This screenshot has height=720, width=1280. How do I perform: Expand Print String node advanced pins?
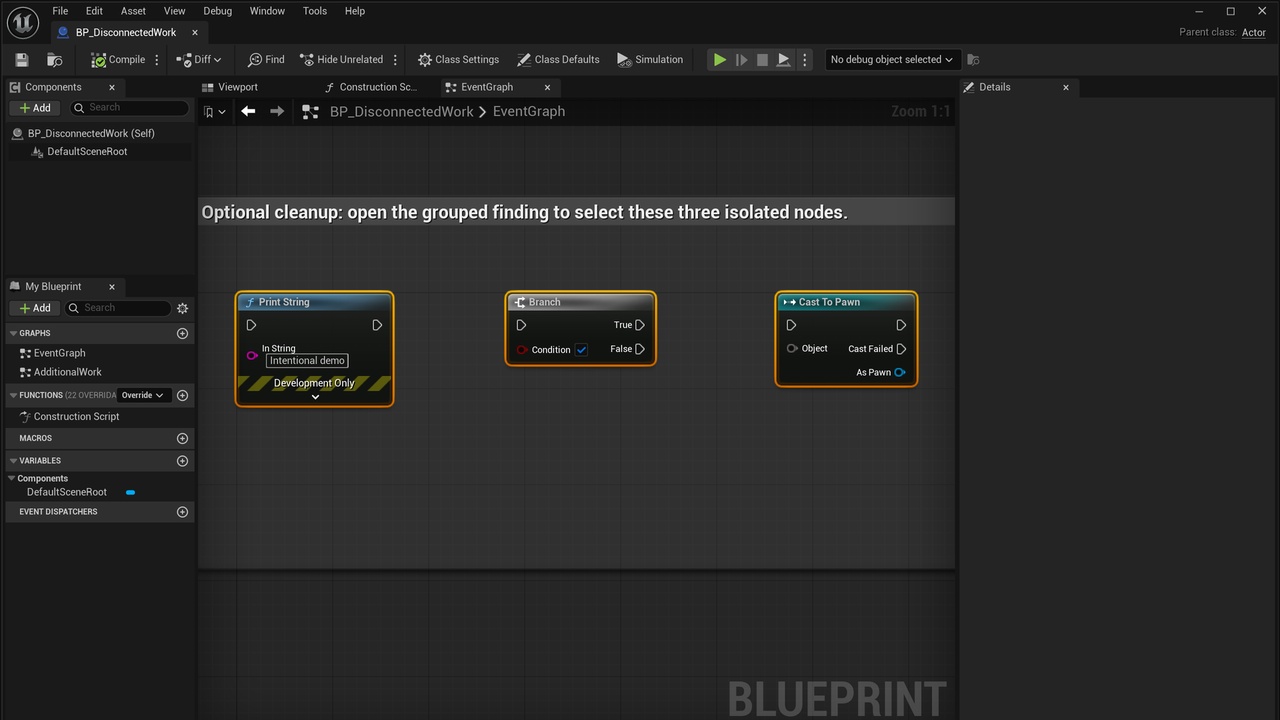pos(315,397)
